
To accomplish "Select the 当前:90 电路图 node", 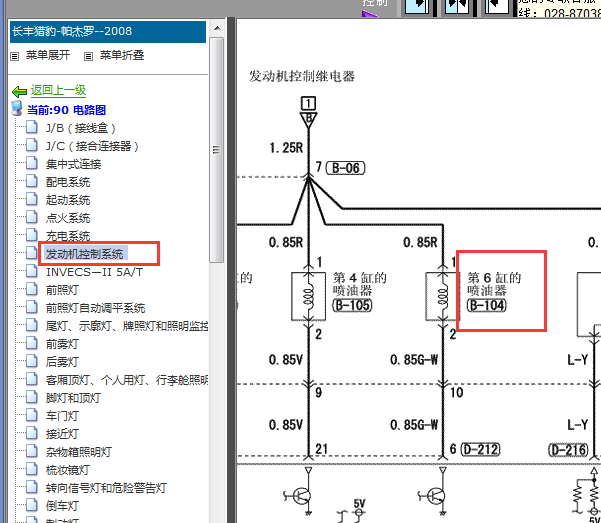I will tap(66, 110).
